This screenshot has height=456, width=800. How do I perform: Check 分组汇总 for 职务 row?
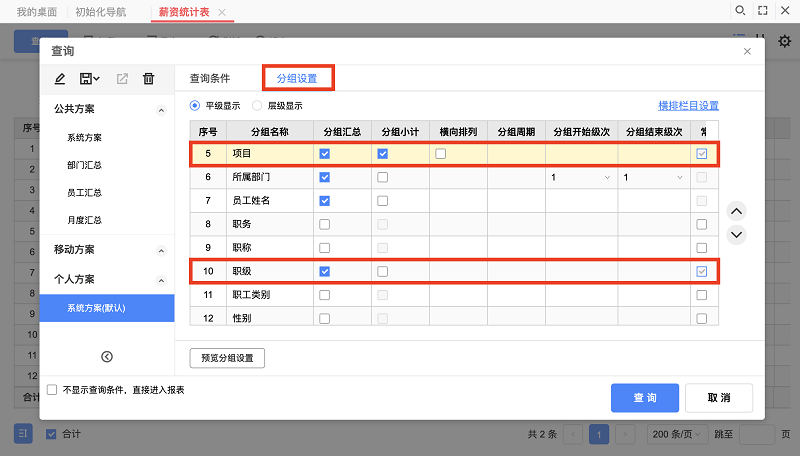(x=324, y=224)
